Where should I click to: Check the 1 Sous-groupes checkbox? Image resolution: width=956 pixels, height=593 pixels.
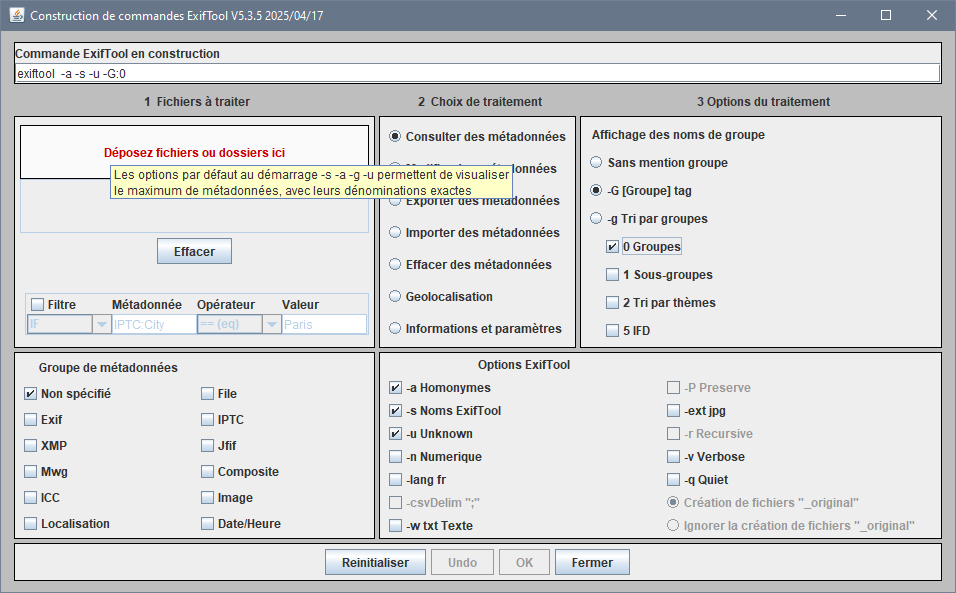pyautogui.click(x=613, y=275)
